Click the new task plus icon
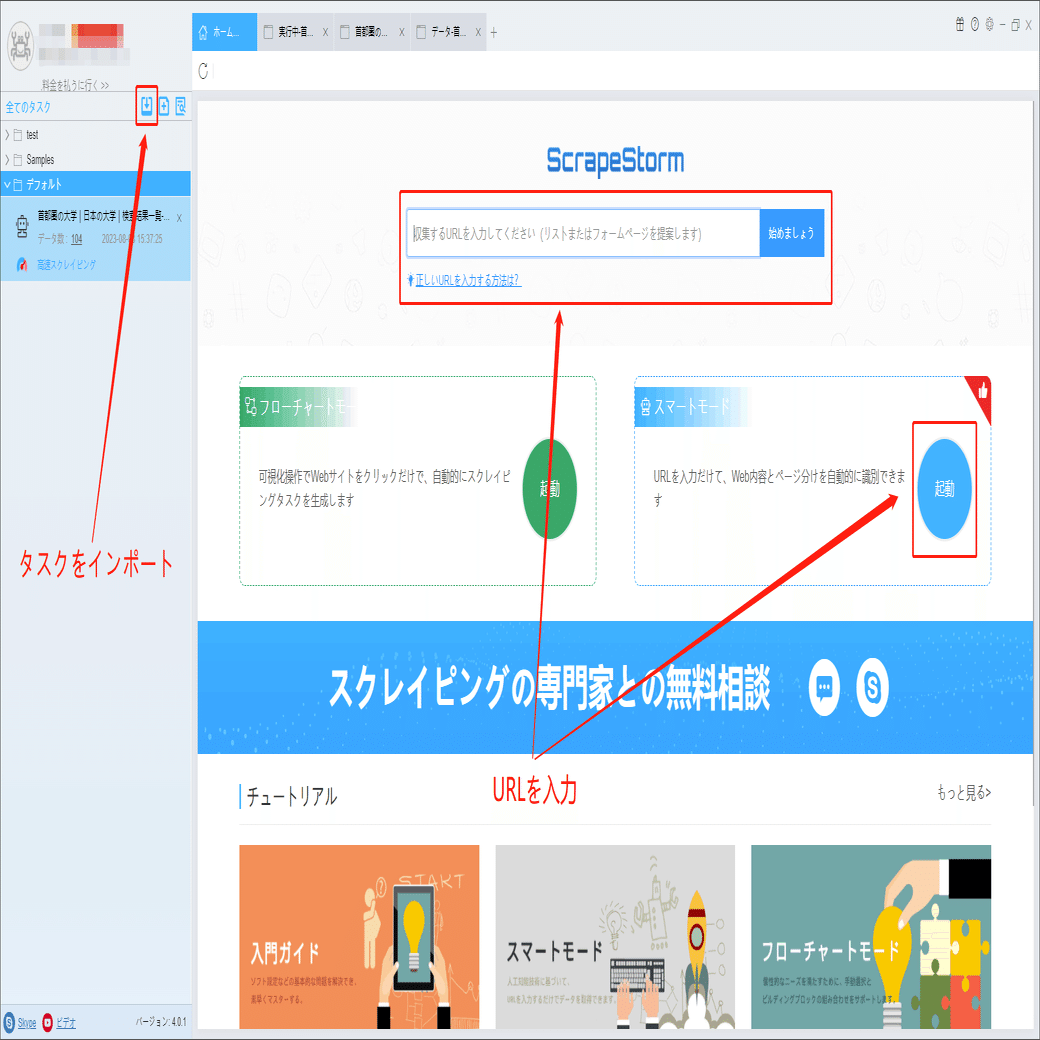The image size is (1040, 1040). coord(164,106)
